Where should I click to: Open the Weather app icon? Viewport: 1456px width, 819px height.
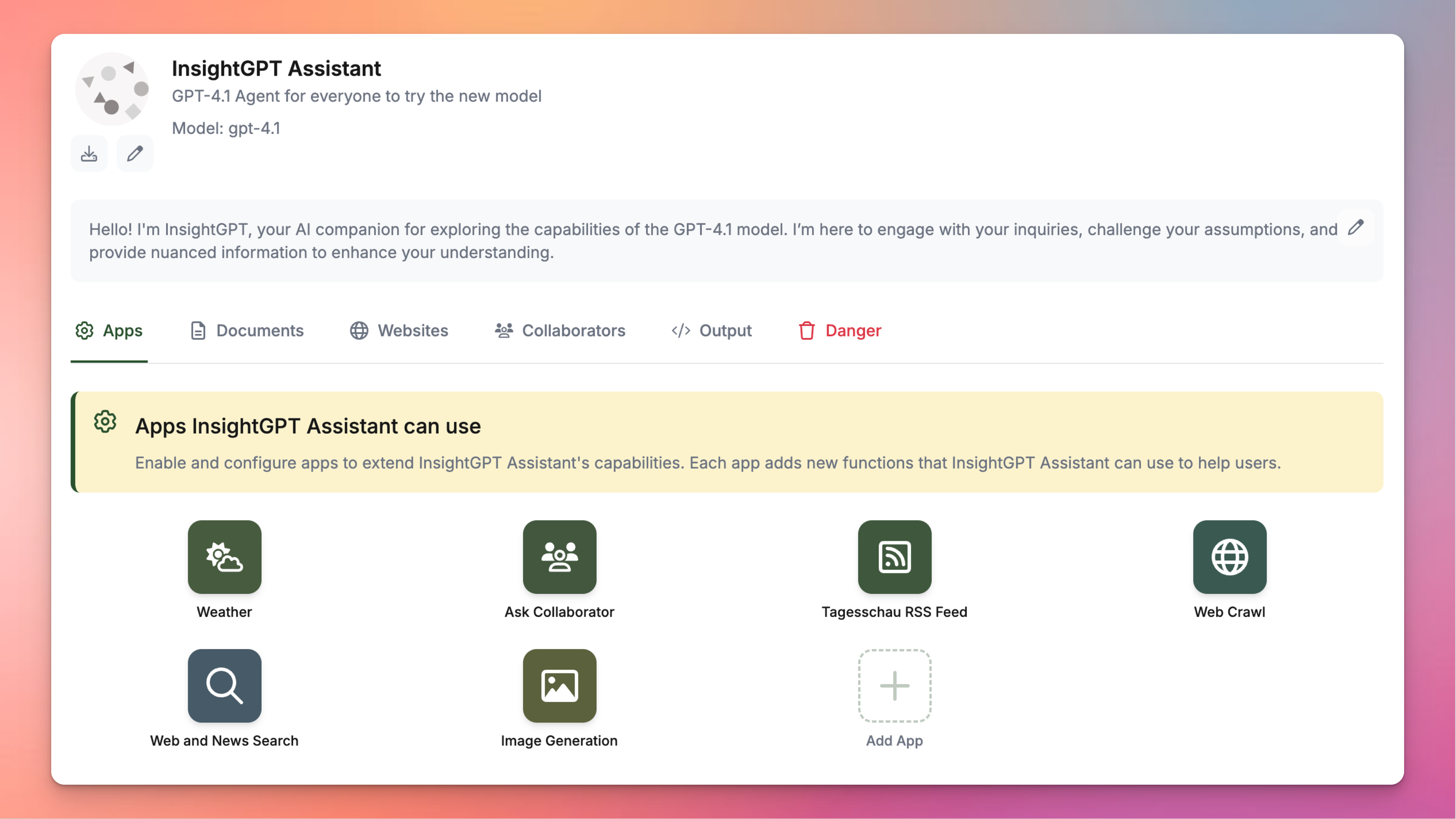(x=224, y=557)
